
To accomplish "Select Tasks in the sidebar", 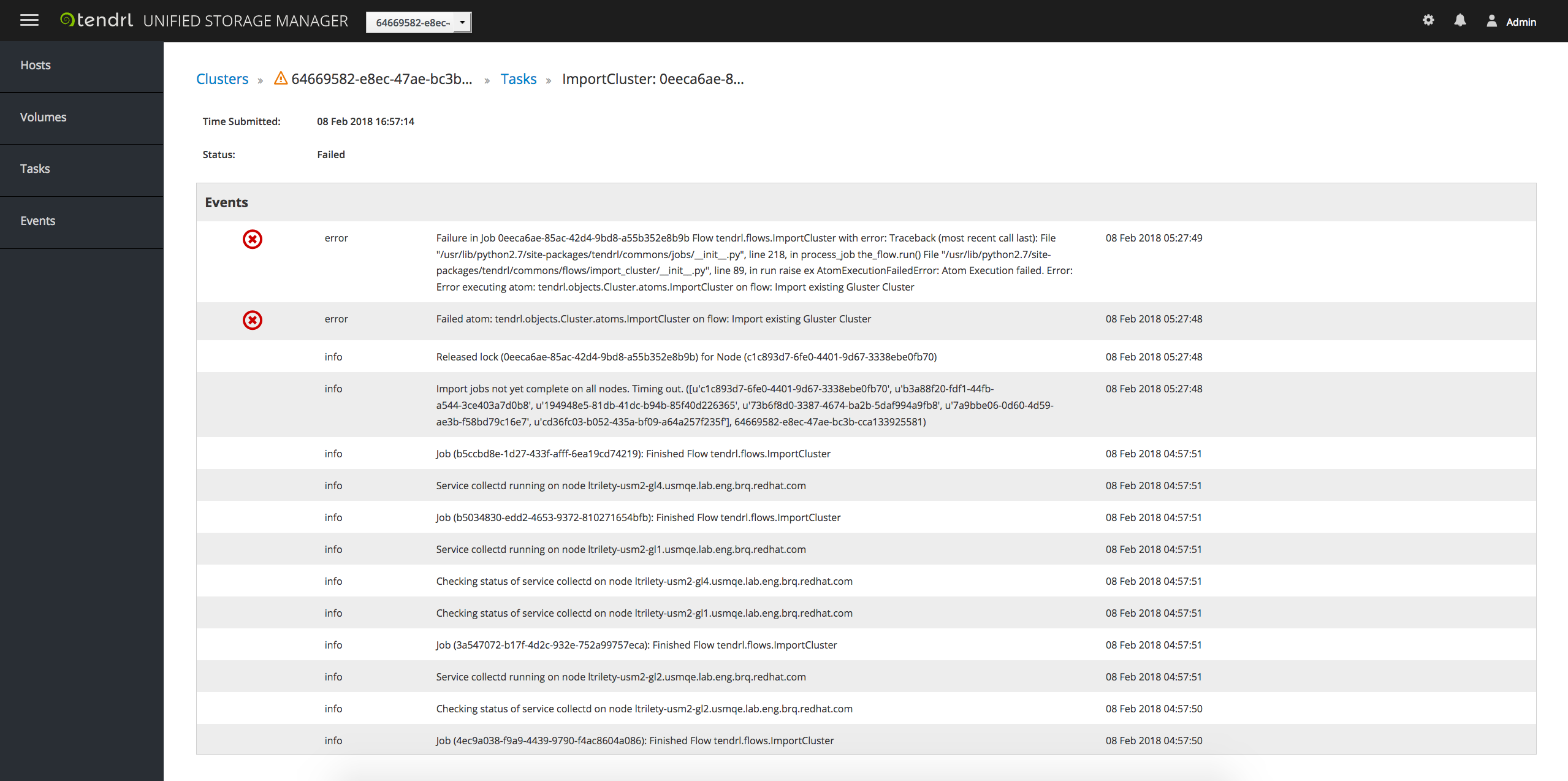I will click(x=35, y=169).
